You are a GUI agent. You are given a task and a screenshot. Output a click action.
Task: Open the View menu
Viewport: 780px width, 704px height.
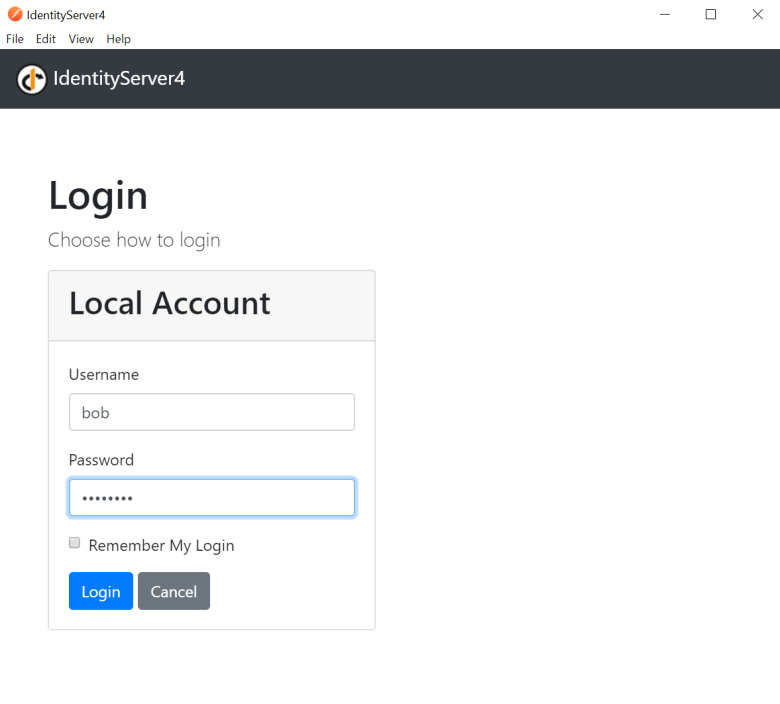coord(81,39)
